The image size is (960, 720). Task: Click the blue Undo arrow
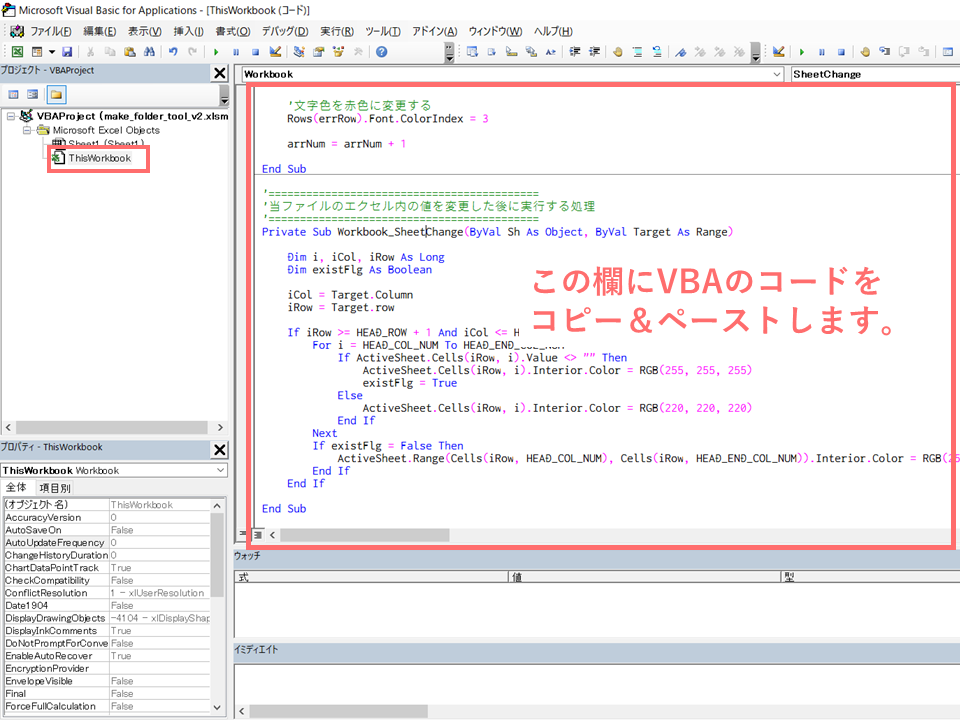pos(173,52)
